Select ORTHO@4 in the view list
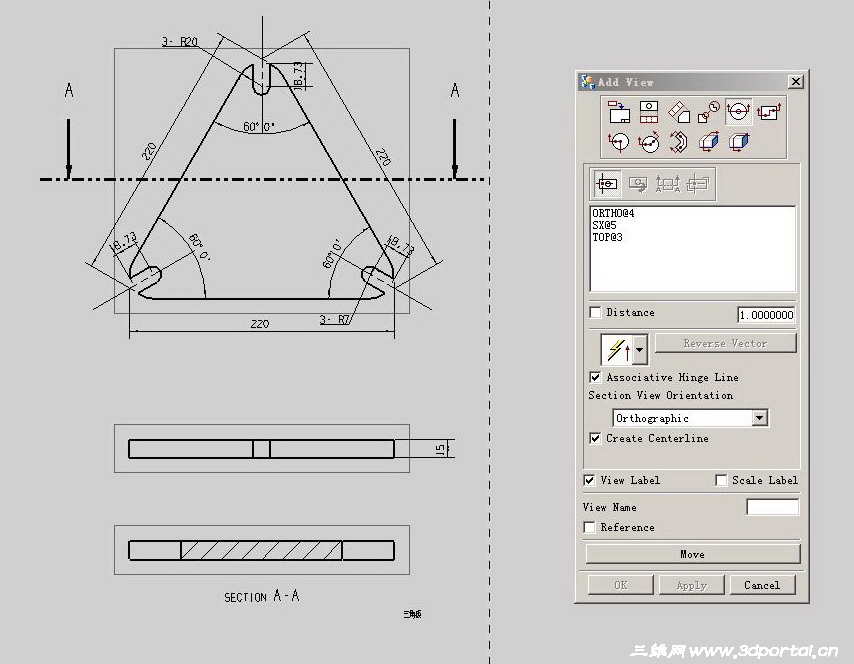 pyautogui.click(x=613, y=213)
